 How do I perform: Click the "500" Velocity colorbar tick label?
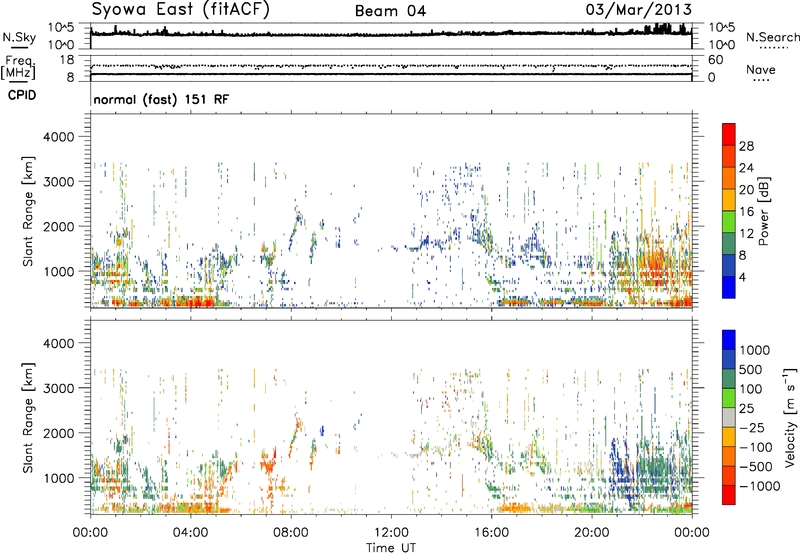point(751,369)
